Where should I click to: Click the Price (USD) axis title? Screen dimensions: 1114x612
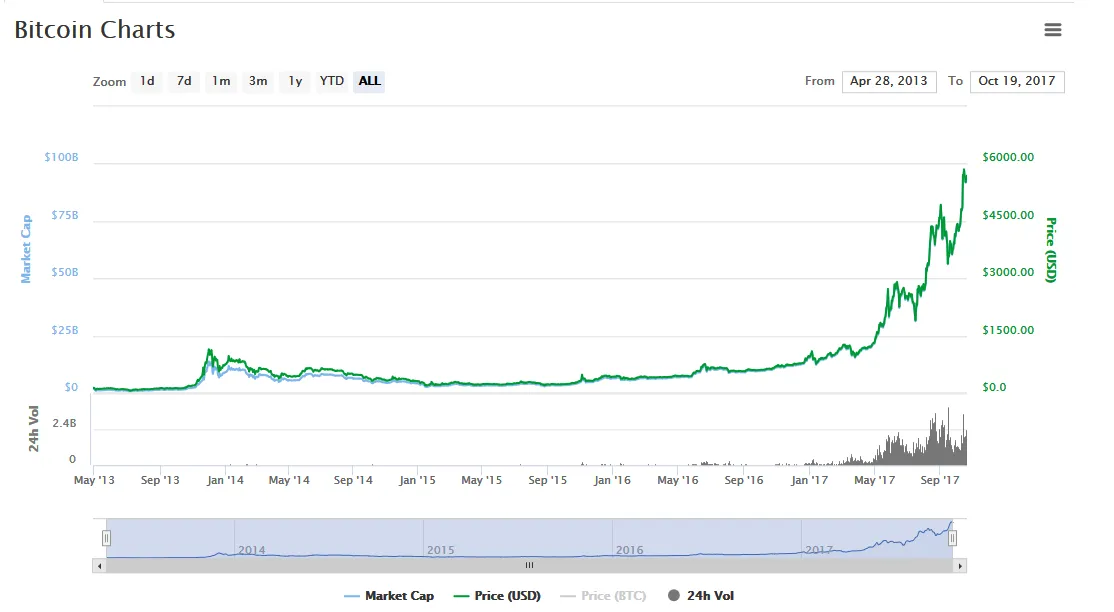click(1051, 250)
